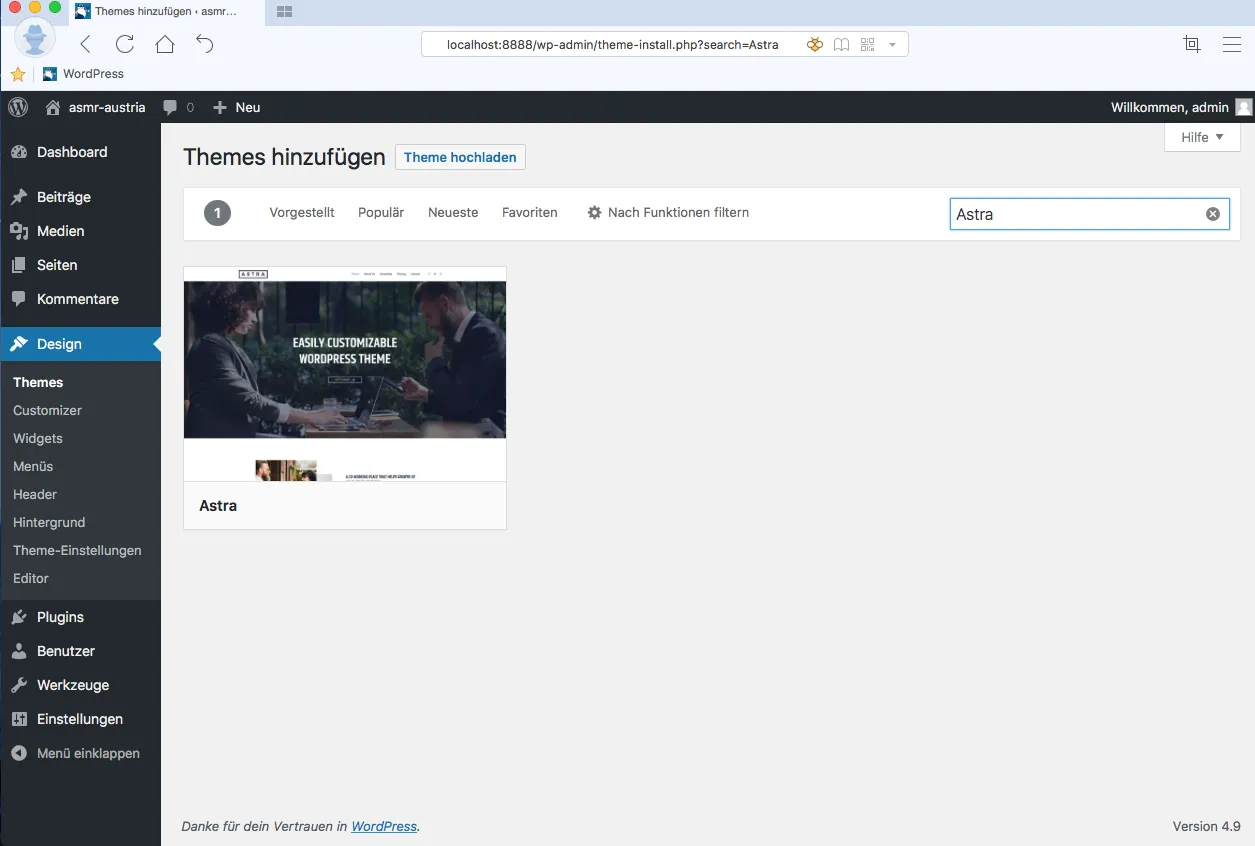Image resolution: width=1255 pixels, height=846 pixels.
Task: Switch to Populär themes filter
Action: [381, 212]
